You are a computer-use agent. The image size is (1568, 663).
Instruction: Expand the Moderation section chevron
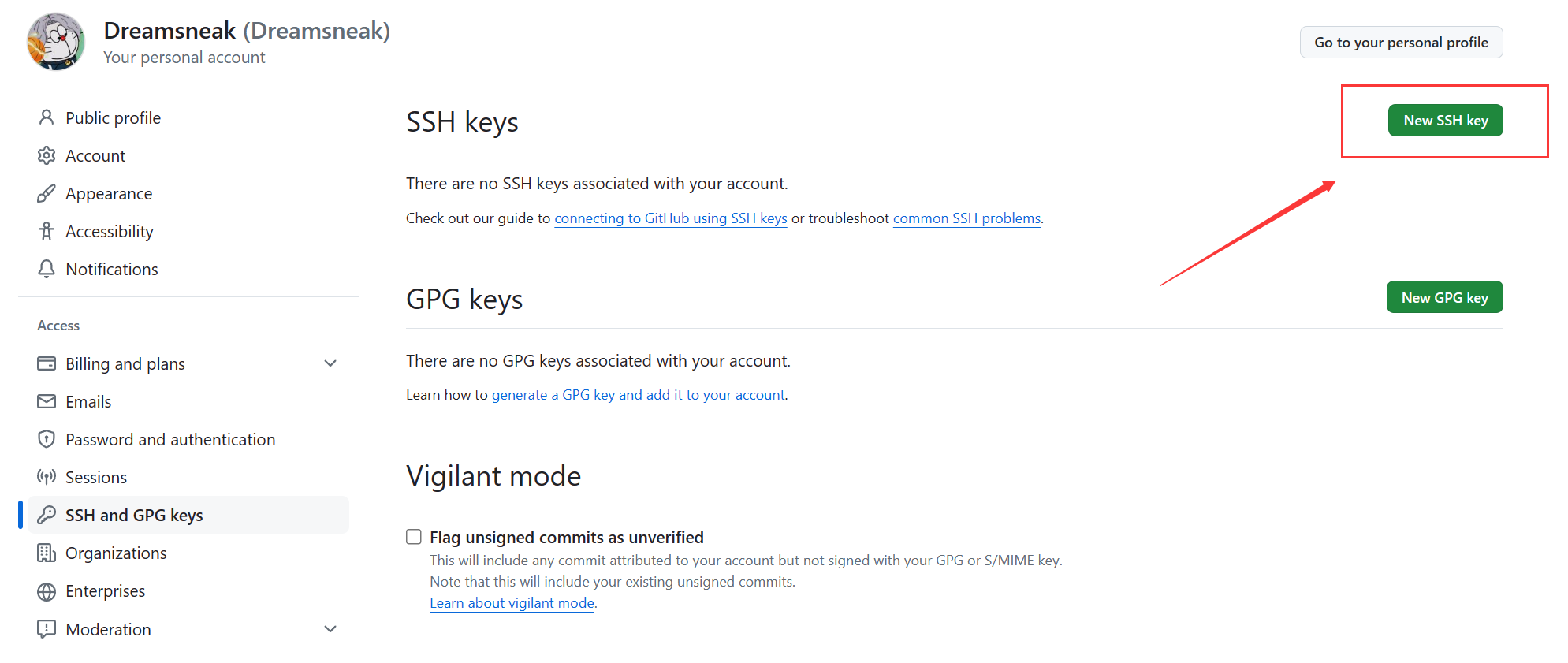coord(330,629)
